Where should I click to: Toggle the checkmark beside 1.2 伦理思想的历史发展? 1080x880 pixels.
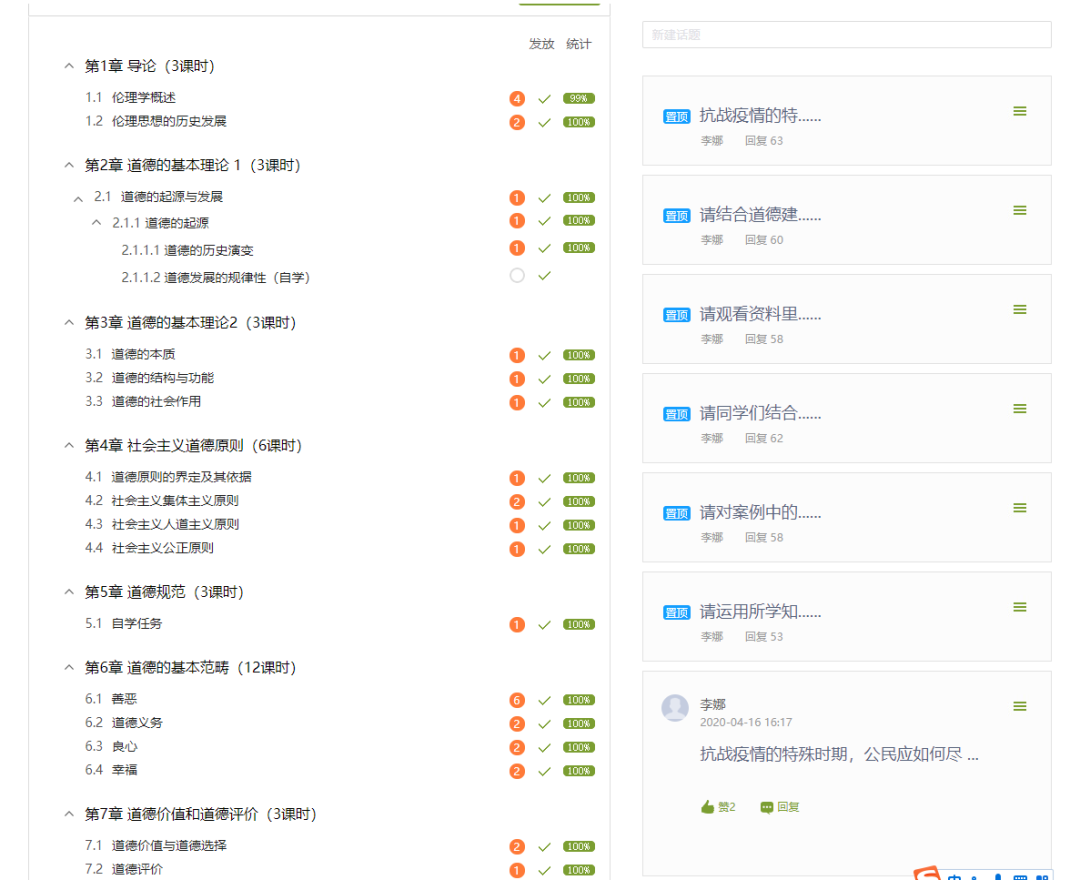pos(544,122)
